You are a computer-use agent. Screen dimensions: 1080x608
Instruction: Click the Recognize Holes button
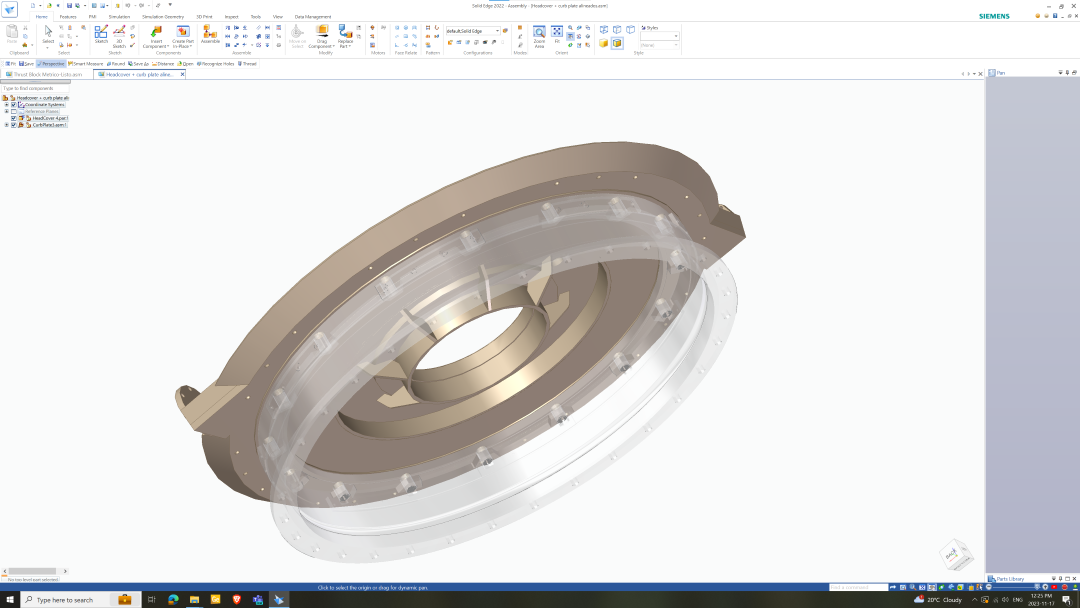point(216,63)
